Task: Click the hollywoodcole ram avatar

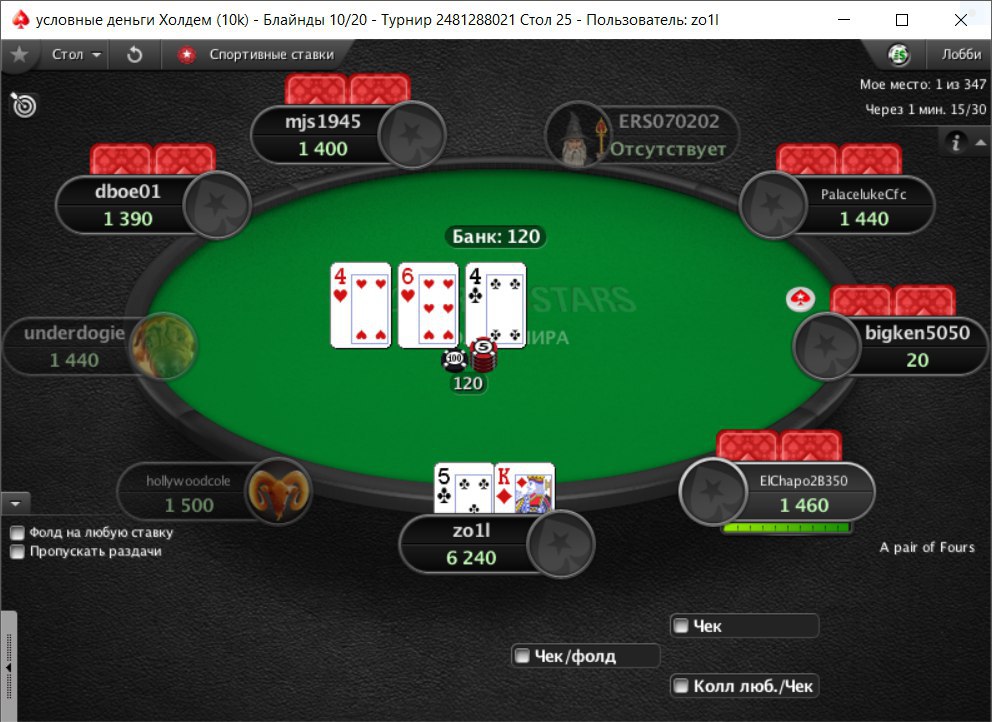Action: [279, 492]
